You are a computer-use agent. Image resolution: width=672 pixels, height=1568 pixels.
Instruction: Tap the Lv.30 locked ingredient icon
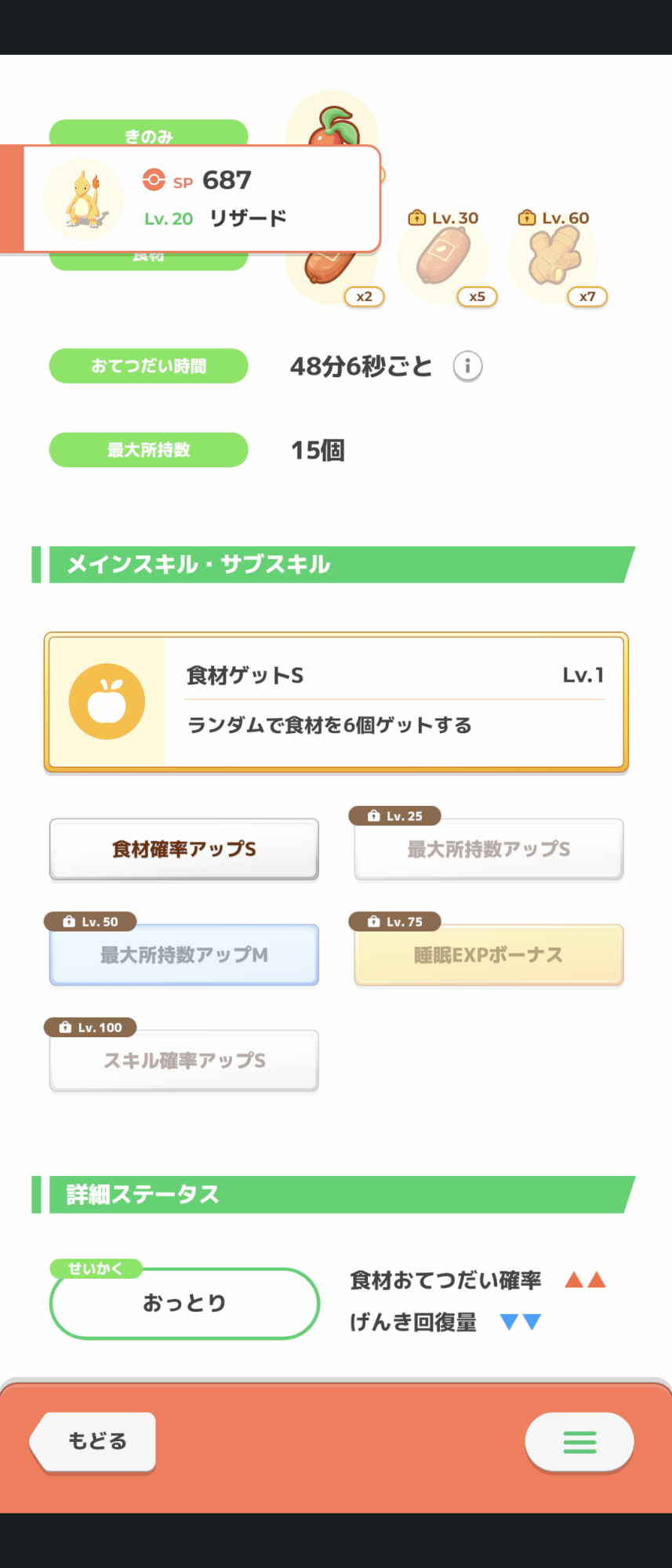click(443, 259)
